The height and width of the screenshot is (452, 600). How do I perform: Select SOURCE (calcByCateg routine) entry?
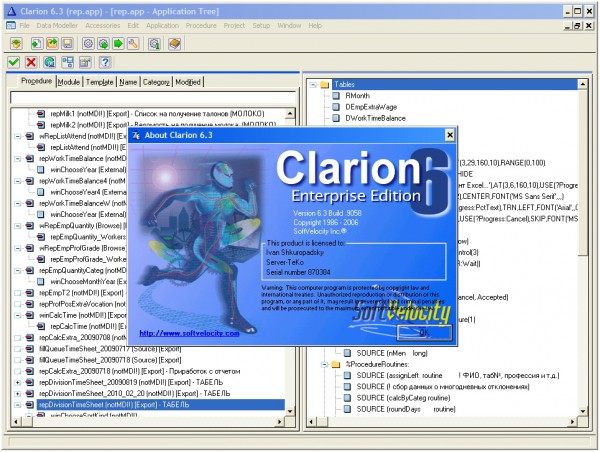click(403, 398)
